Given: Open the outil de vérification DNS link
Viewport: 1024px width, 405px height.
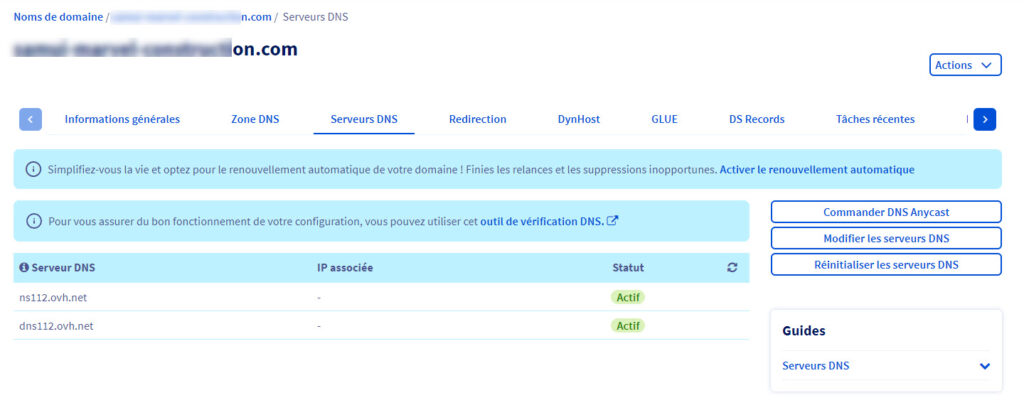Looking at the screenshot, I should 542,221.
